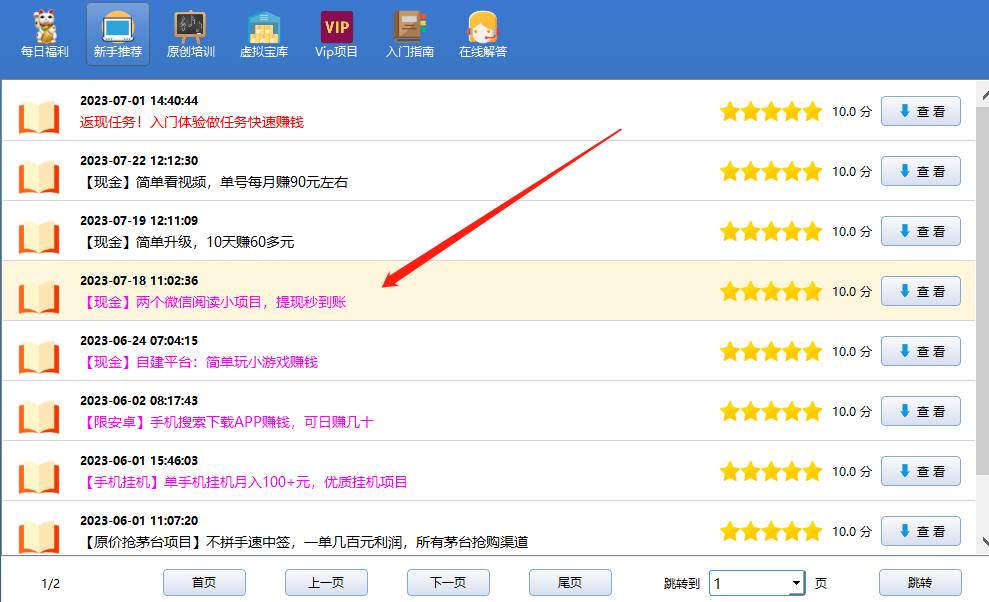Click the 1/2 page indicator
Viewport: 989px width, 602px height.
[50, 584]
